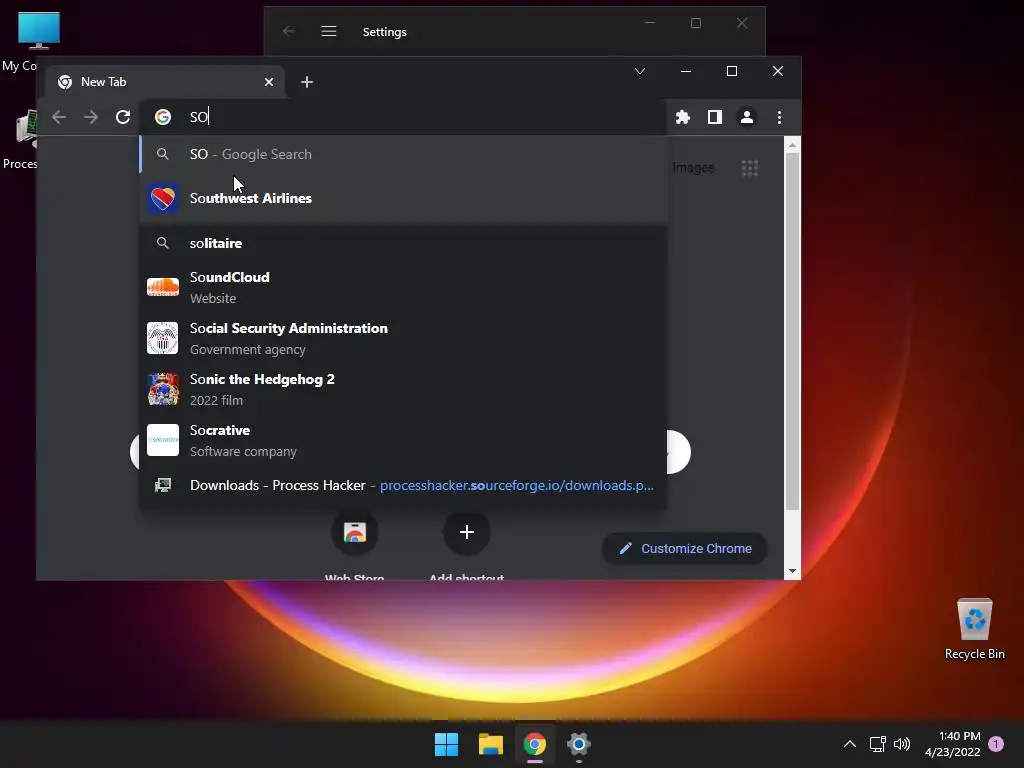Open the Windows Start button
1024x768 pixels.
coord(447,744)
